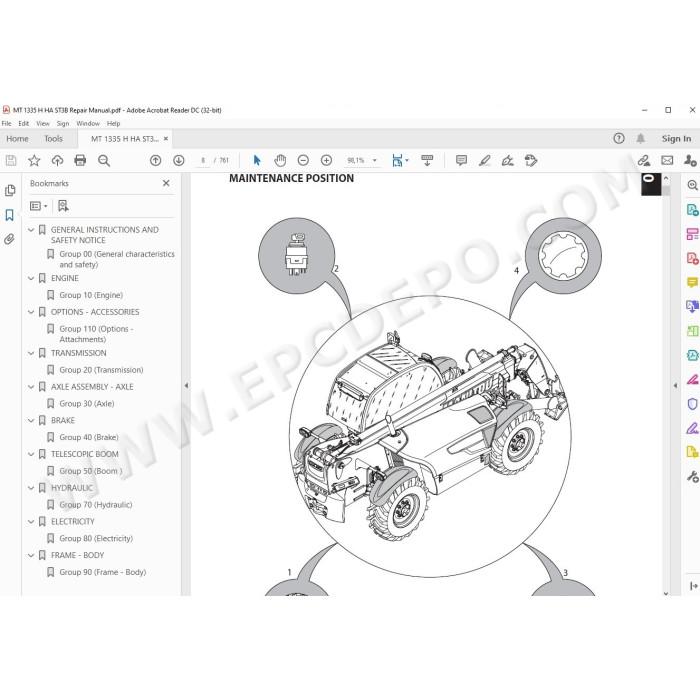This screenshot has height=700, width=700.
Task: Close the Bookmarks panel
Action: tap(166, 183)
